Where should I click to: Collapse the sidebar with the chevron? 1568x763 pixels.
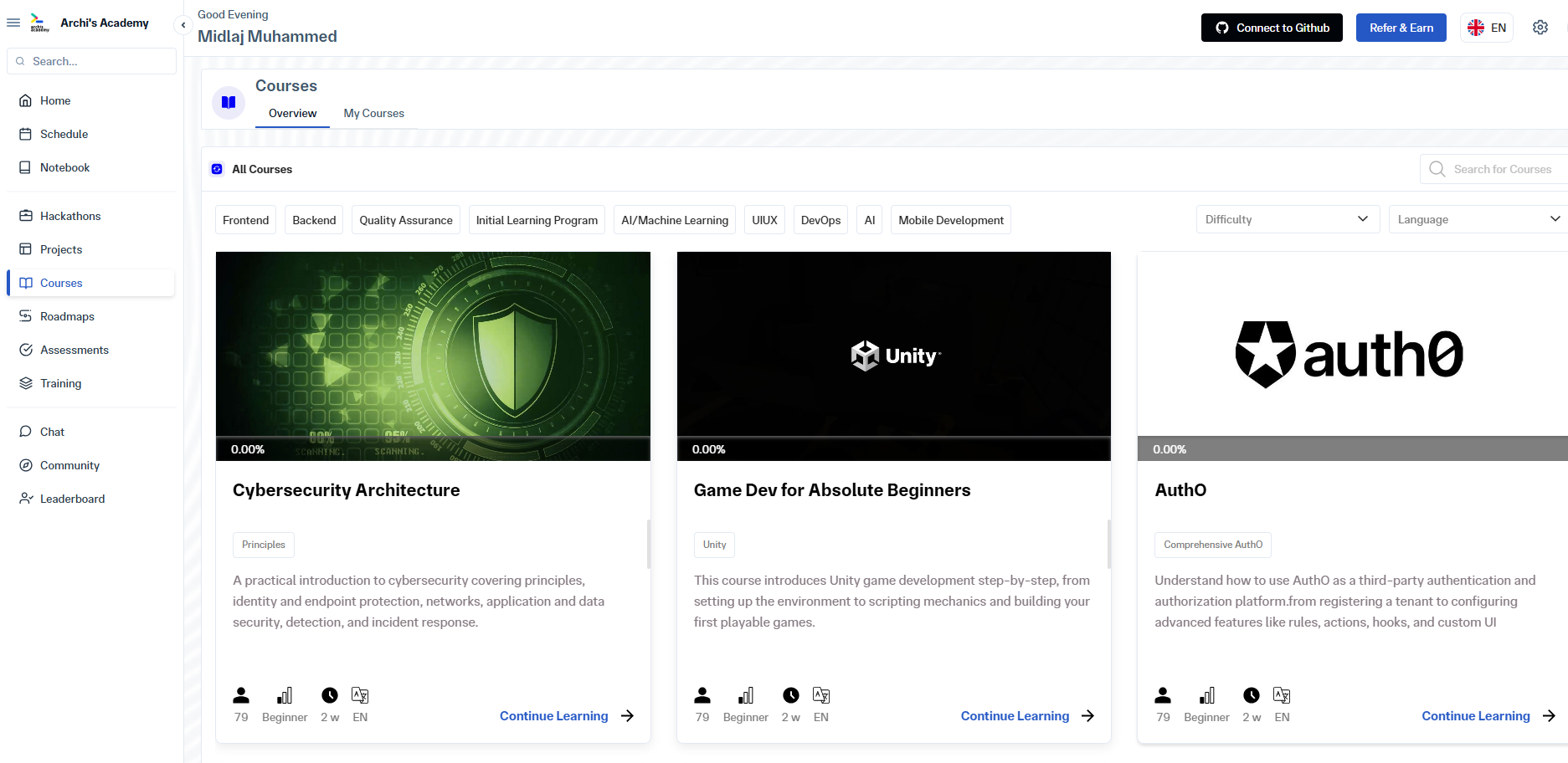(x=183, y=25)
